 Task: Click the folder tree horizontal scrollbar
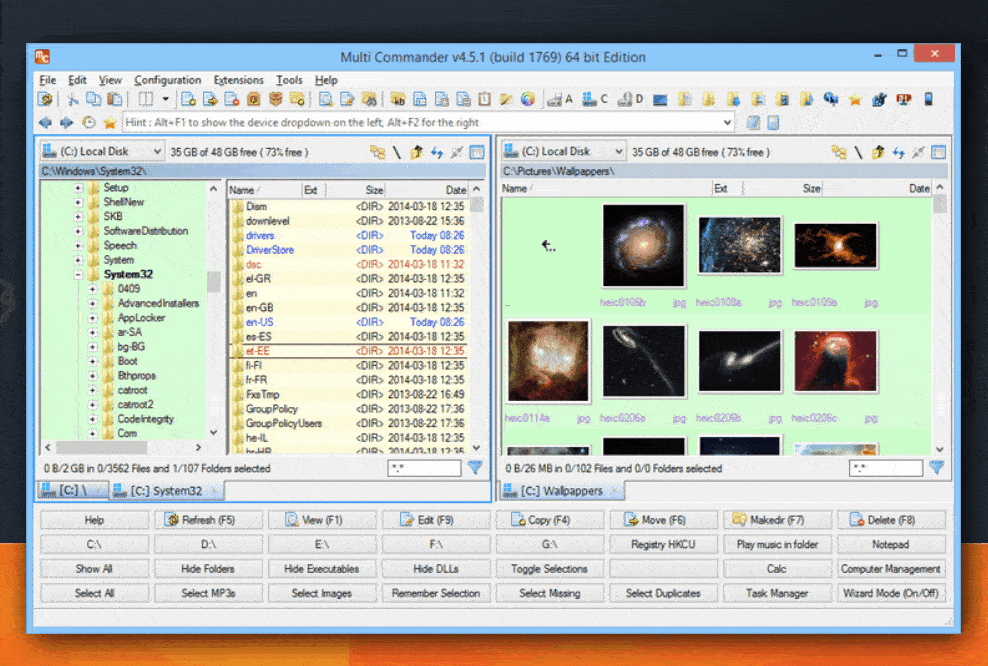click(124, 447)
